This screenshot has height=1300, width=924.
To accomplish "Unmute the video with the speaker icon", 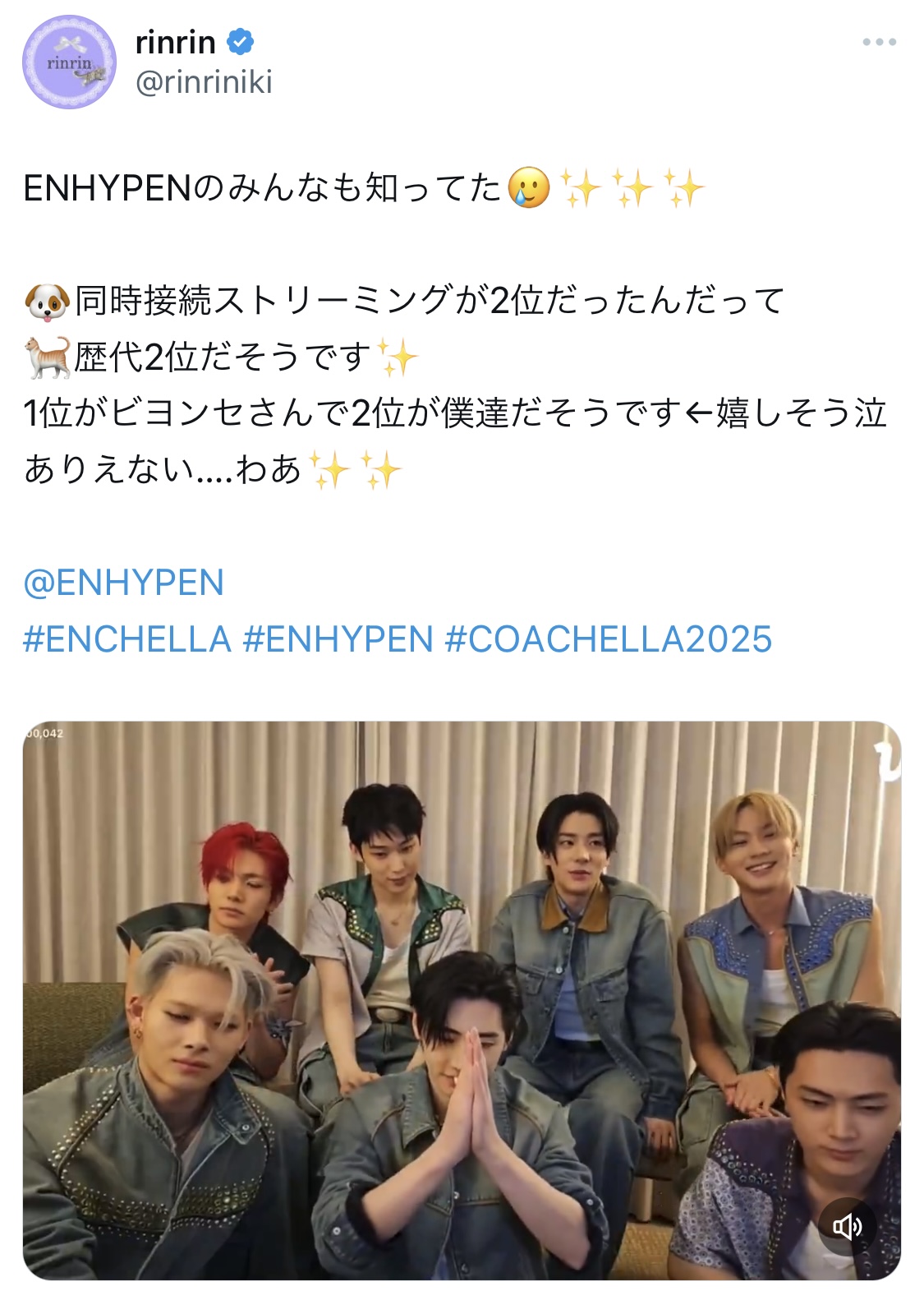I will [847, 1226].
